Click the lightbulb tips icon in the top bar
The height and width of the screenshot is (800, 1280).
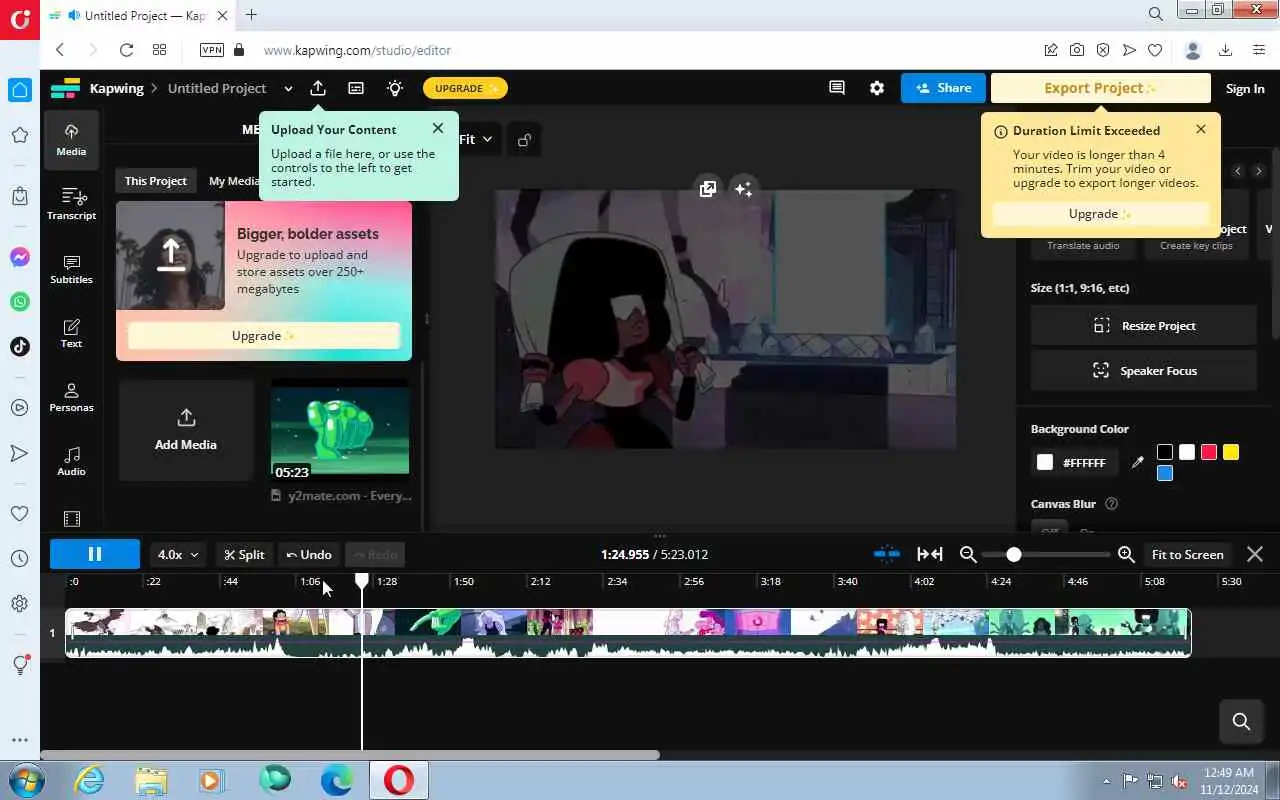click(x=395, y=88)
